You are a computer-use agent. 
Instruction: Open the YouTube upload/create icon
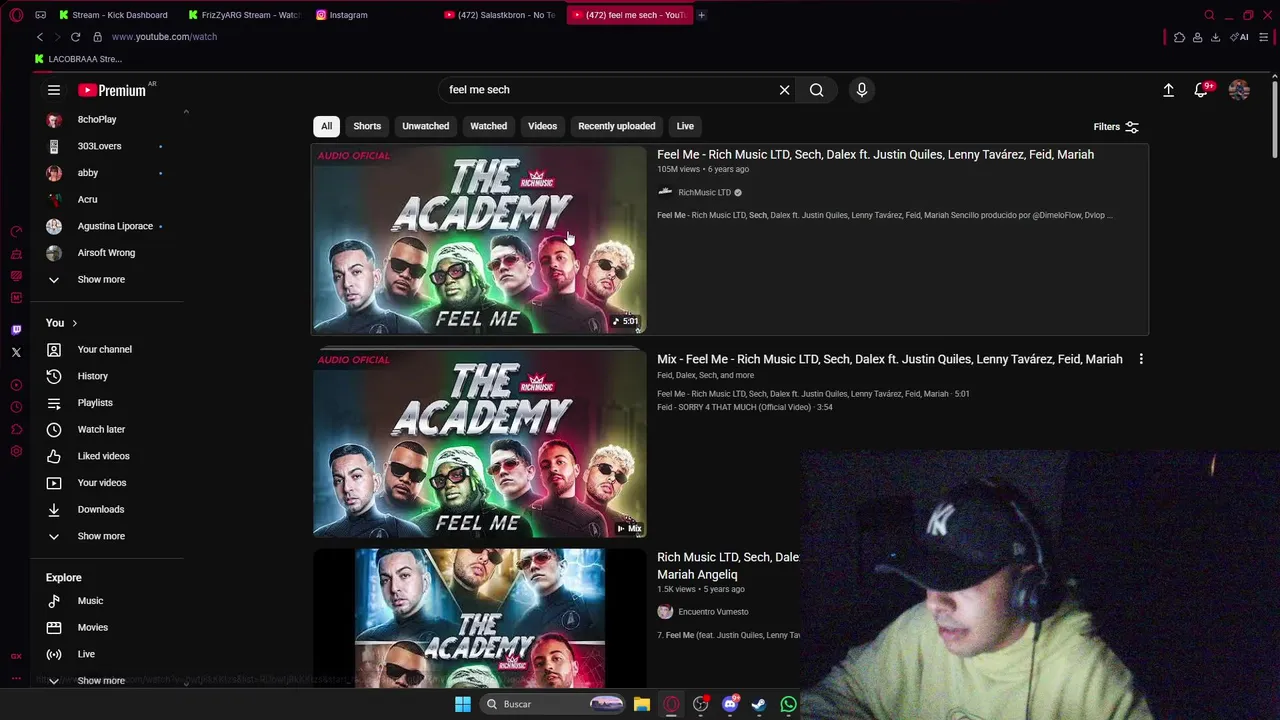pos(1168,90)
